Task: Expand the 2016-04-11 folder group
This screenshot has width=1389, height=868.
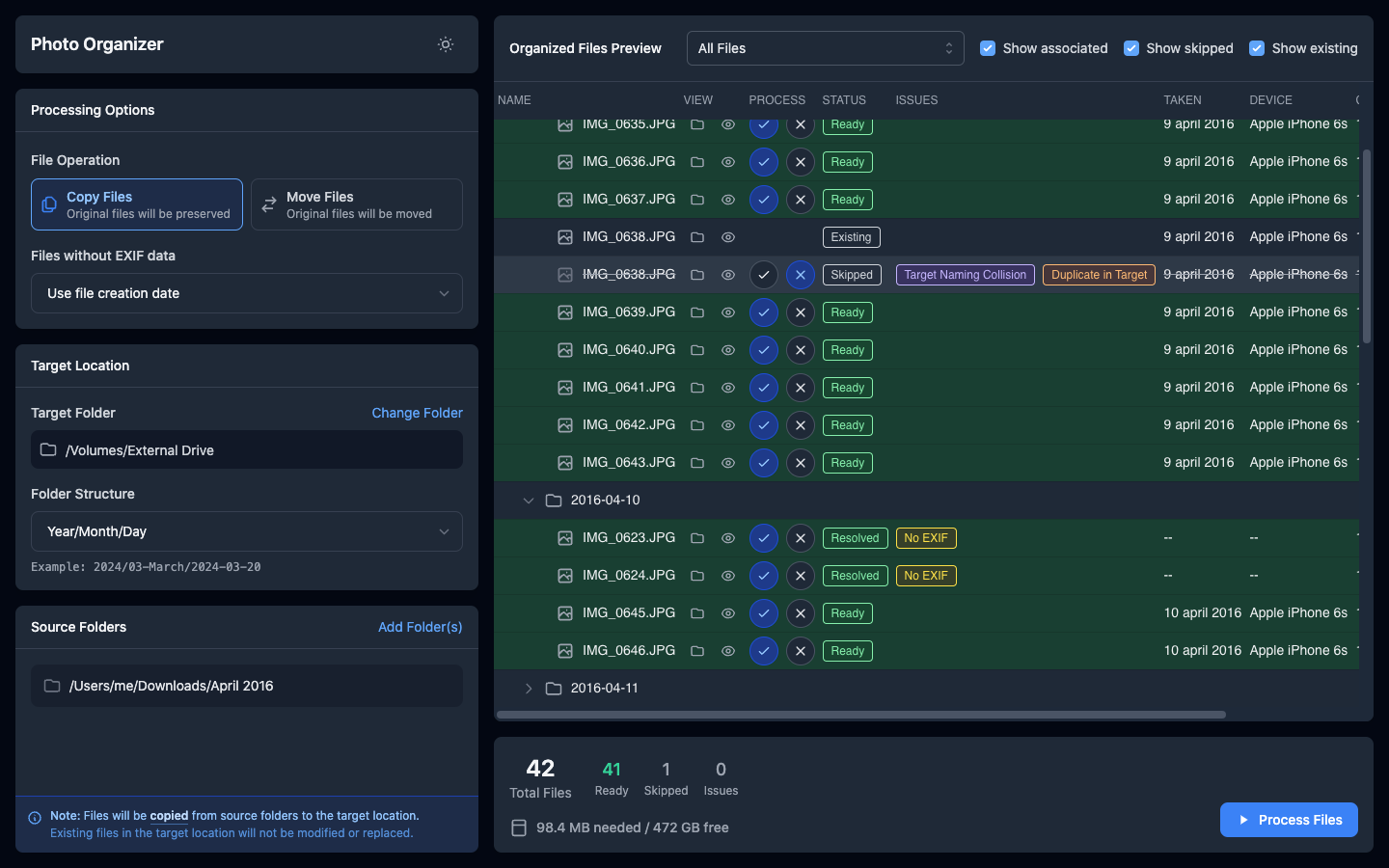Action: click(528, 689)
